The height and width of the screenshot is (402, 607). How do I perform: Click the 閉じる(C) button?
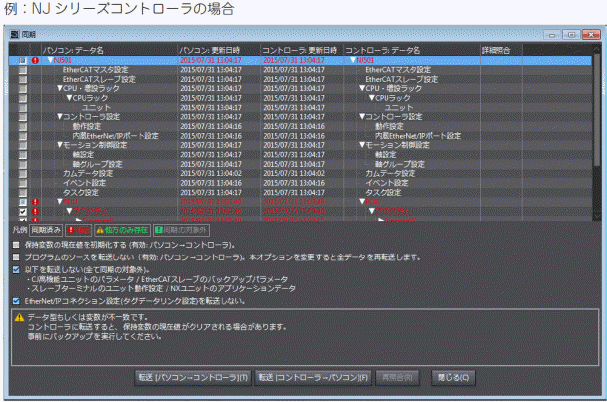pos(453,378)
